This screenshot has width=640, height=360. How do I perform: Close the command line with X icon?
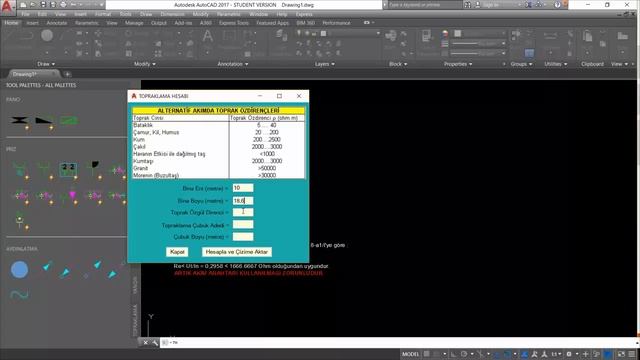[145, 343]
